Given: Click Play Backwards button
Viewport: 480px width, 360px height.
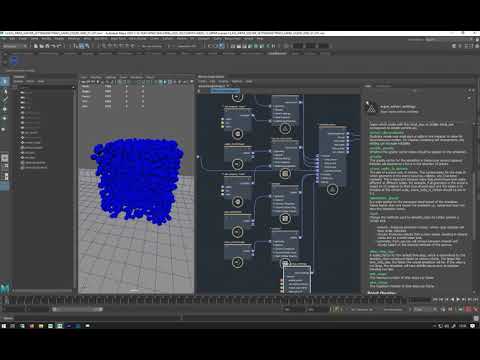Looking at the screenshot, I should point(452,300).
